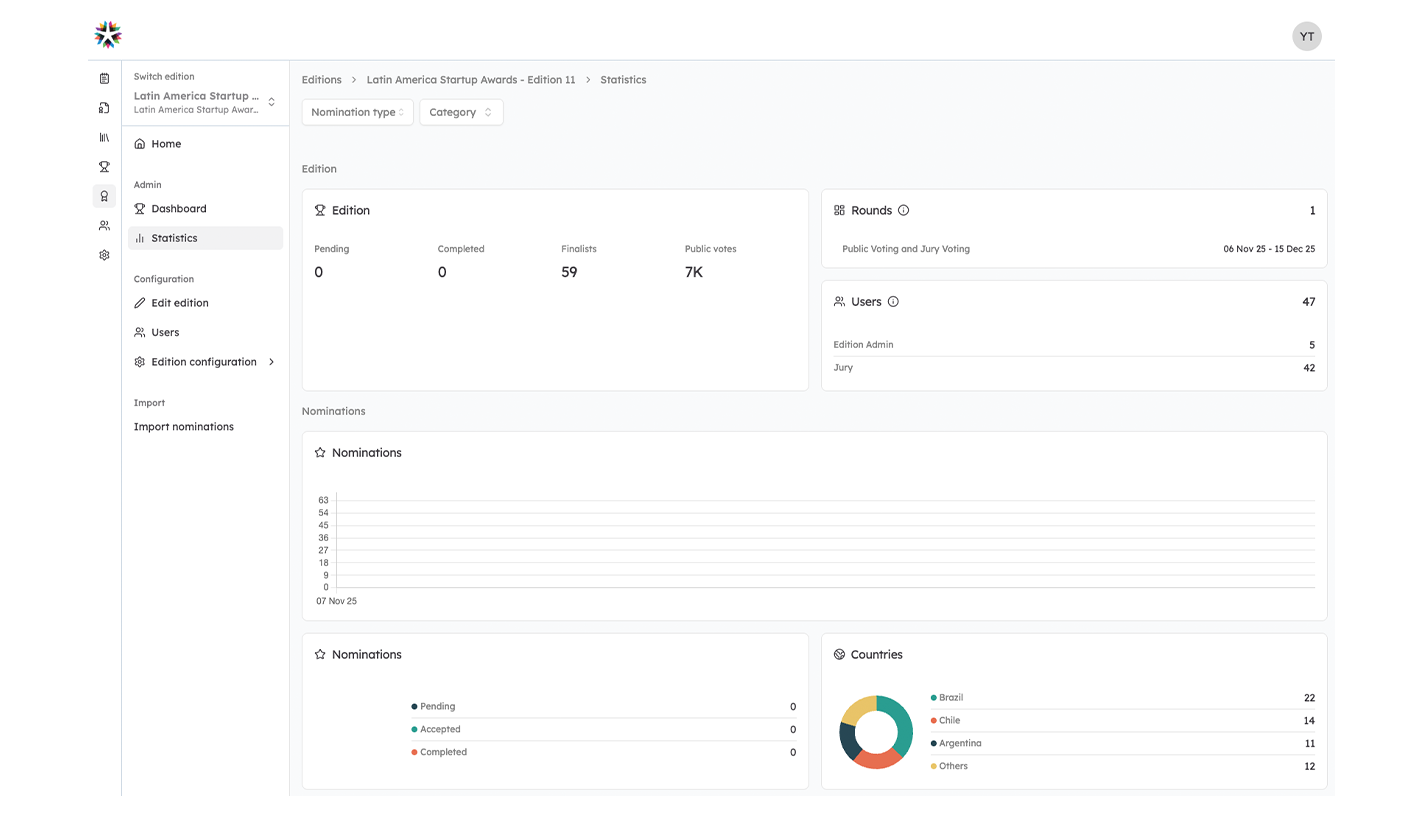Open the settings gear in the rail
Screen dimensions: 1423x815
tap(104, 255)
